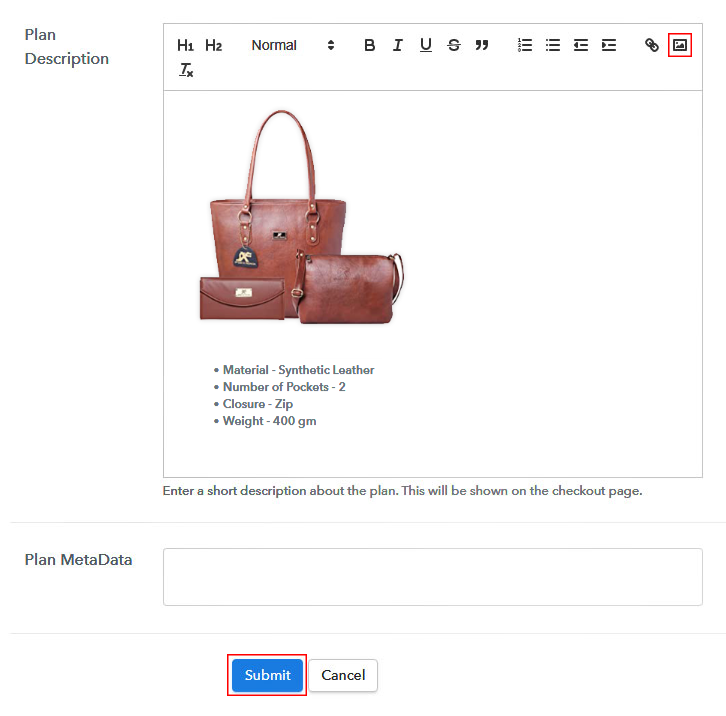The width and height of the screenshot is (726, 716).
Task: Apply Heading 1 format
Action: coord(185,45)
